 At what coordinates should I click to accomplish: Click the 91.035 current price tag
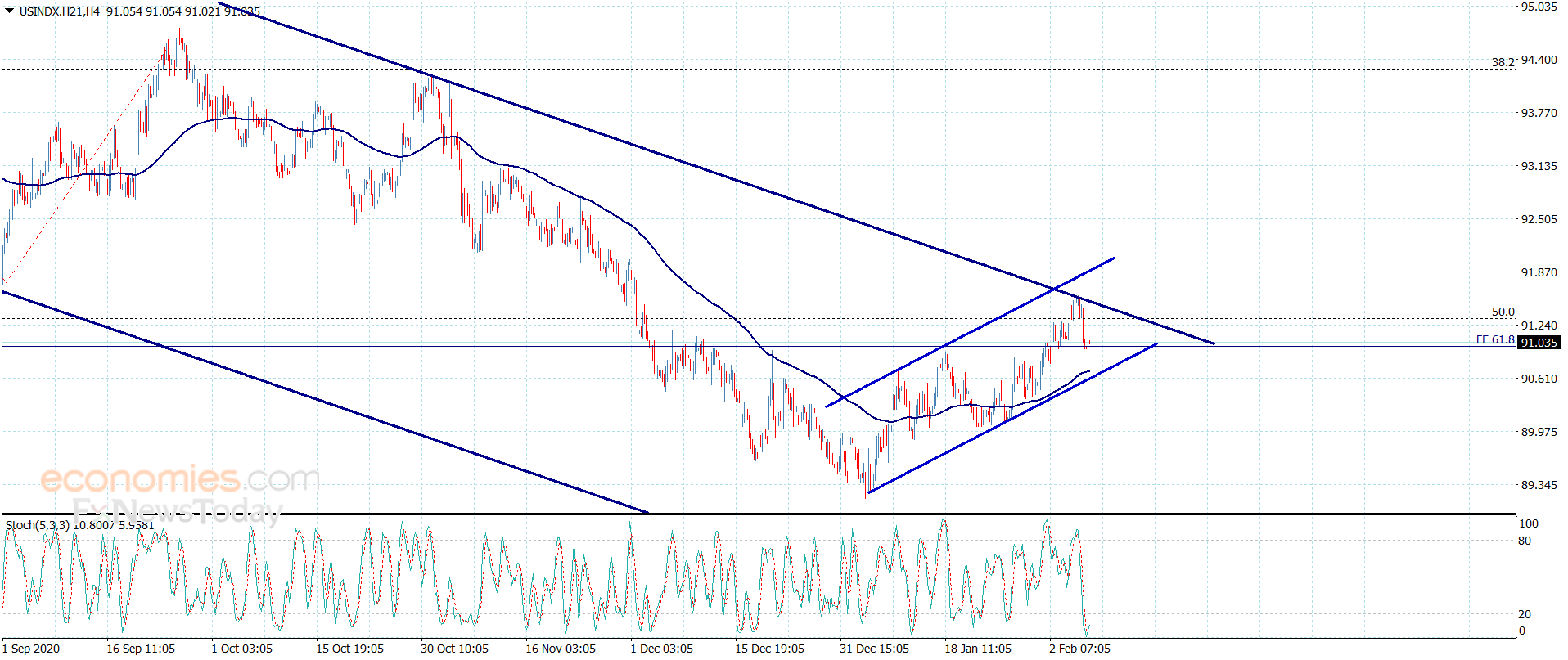coord(1539,343)
